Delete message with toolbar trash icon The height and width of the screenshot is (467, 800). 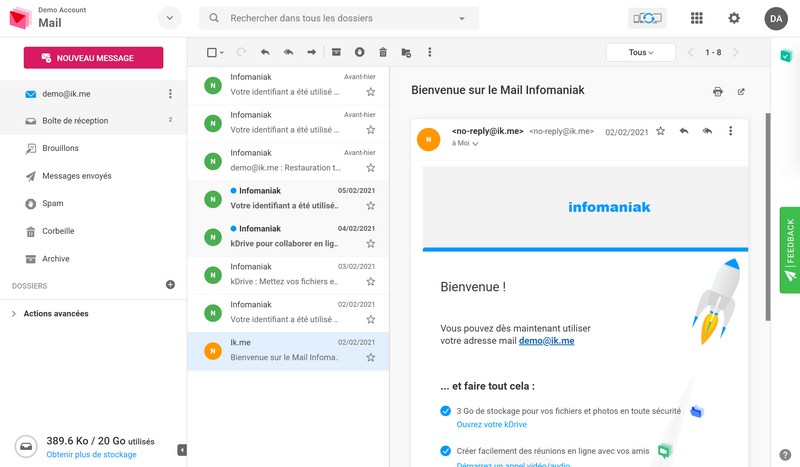(x=383, y=52)
